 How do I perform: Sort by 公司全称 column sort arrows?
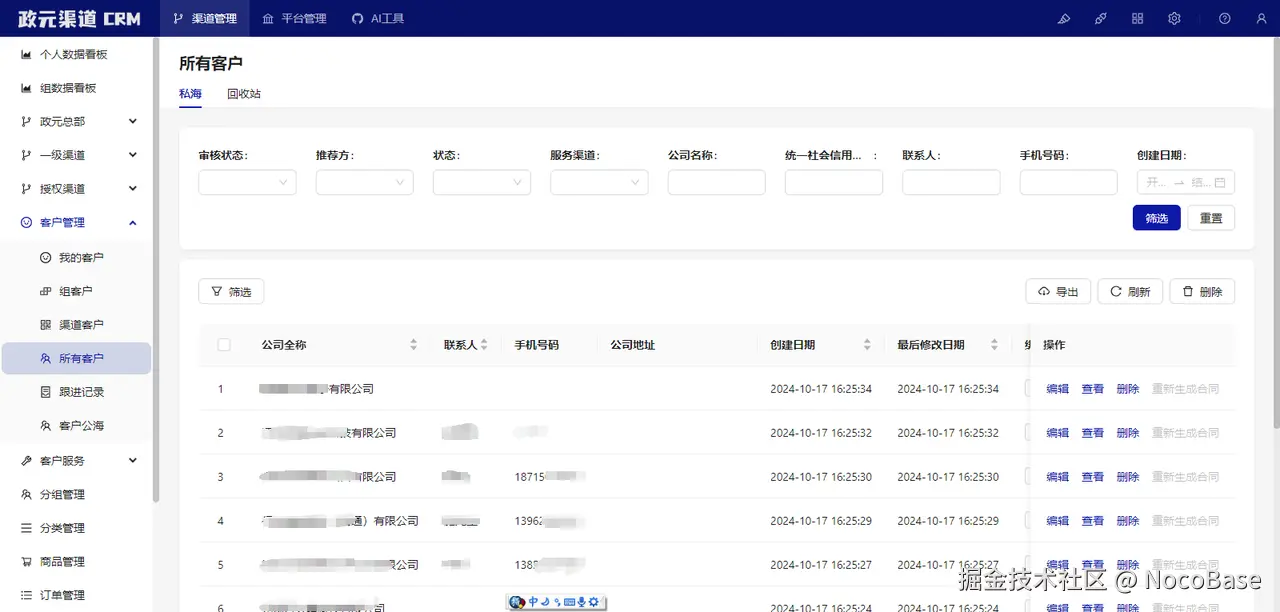point(413,345)
